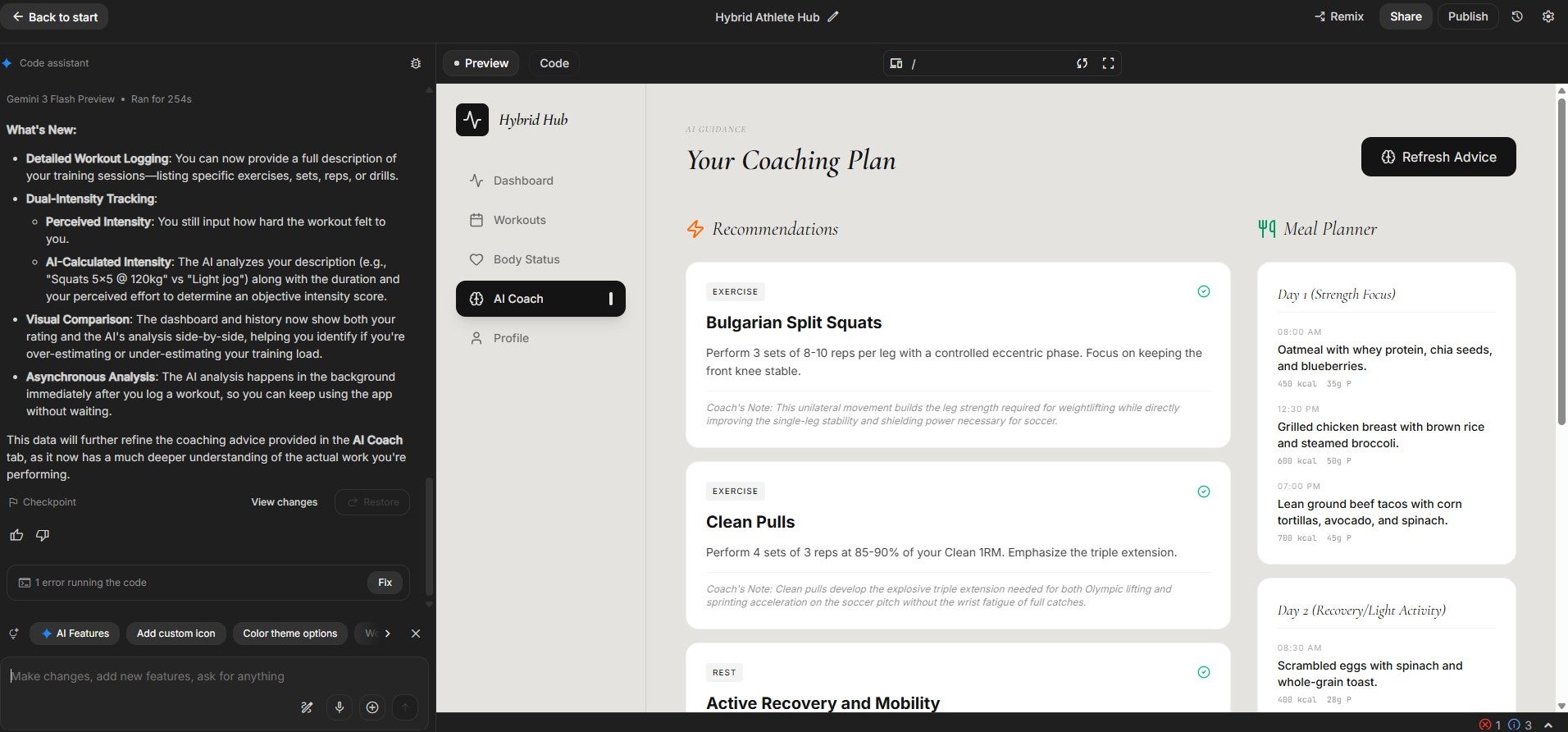Screen dimensions: 1568x732
Task: Open version history clock icon
Action: point(1517,16)
